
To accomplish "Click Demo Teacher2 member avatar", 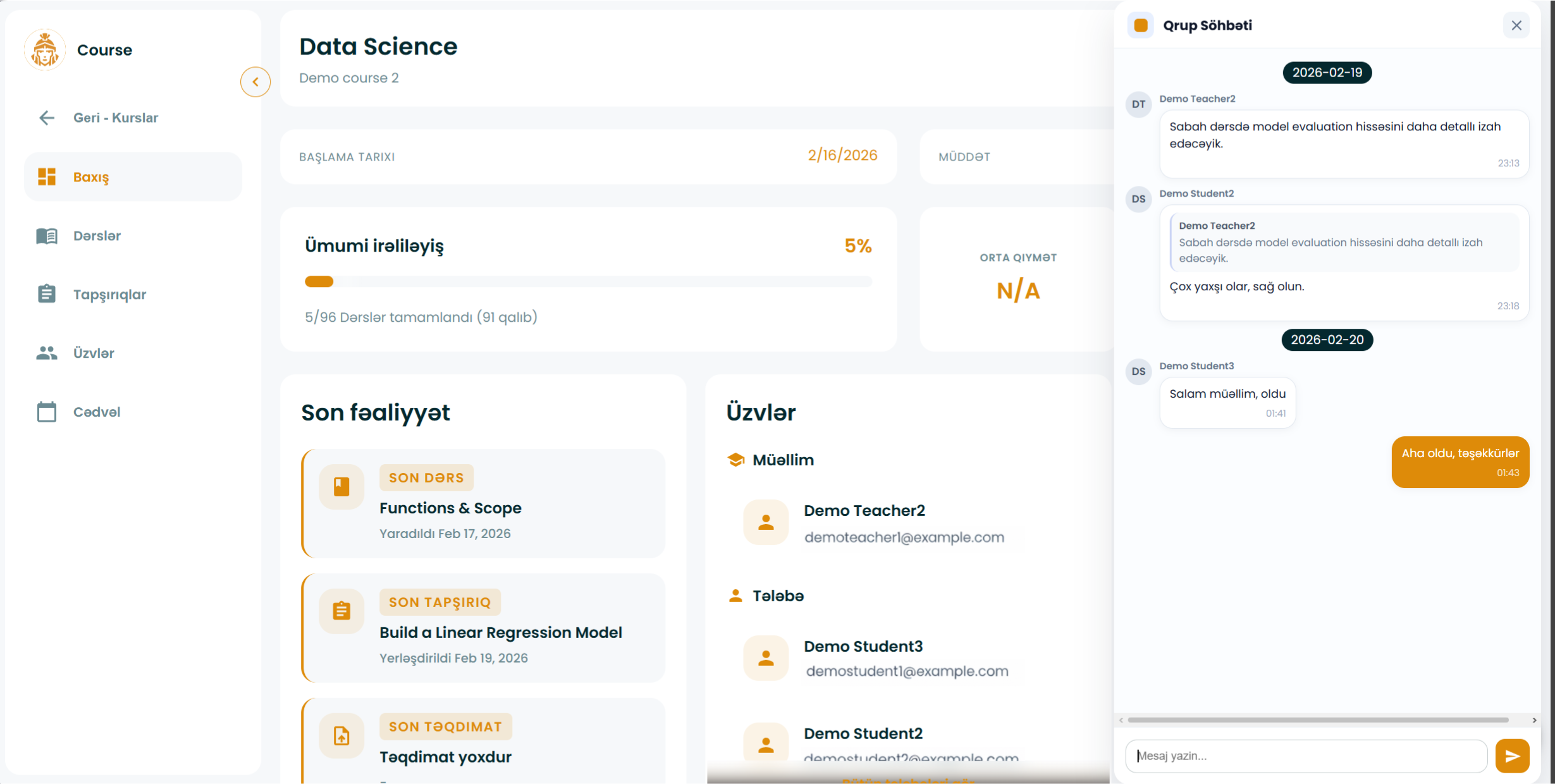I will coord(766,522).
